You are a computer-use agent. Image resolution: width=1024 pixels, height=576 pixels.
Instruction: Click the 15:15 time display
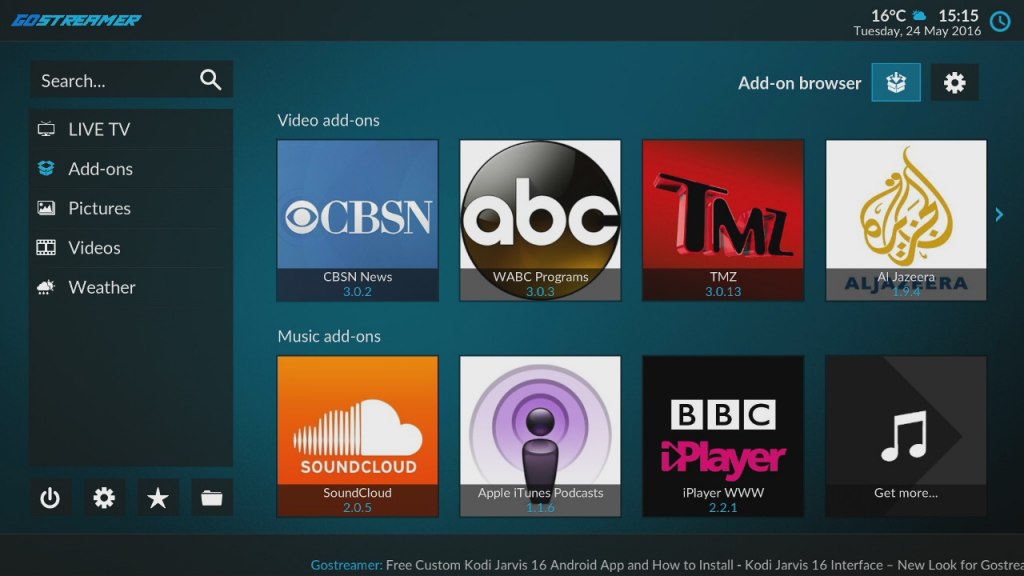(x=958, y=16)
